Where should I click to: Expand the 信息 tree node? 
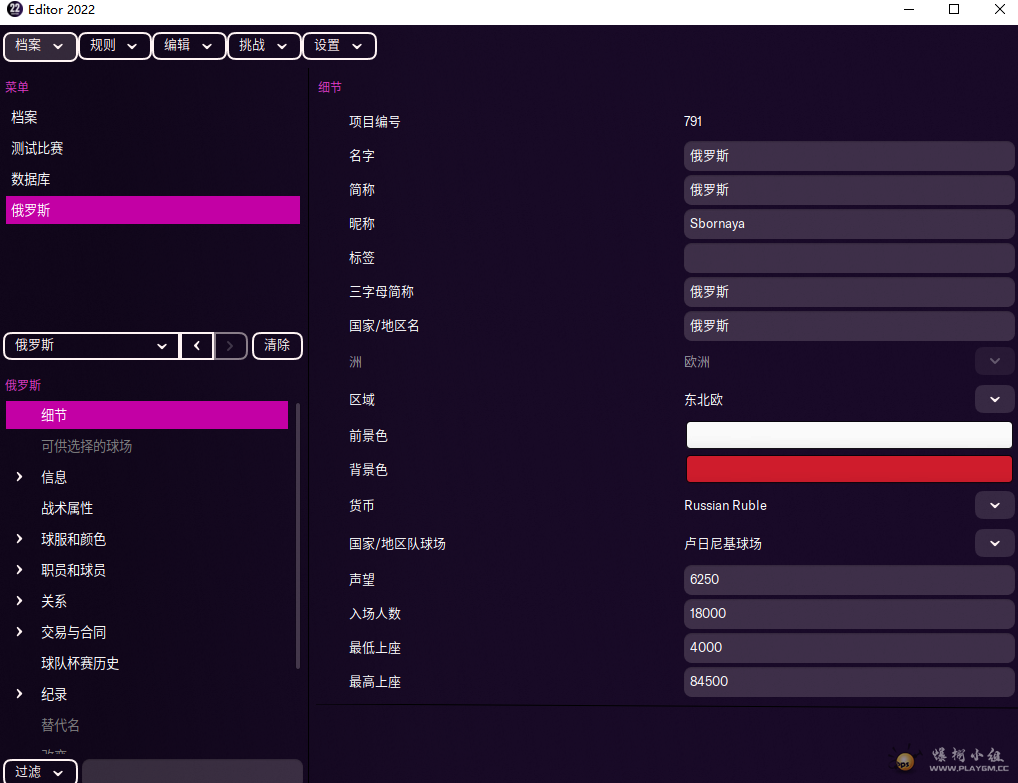pyautogui.click(x=20, y=478)
